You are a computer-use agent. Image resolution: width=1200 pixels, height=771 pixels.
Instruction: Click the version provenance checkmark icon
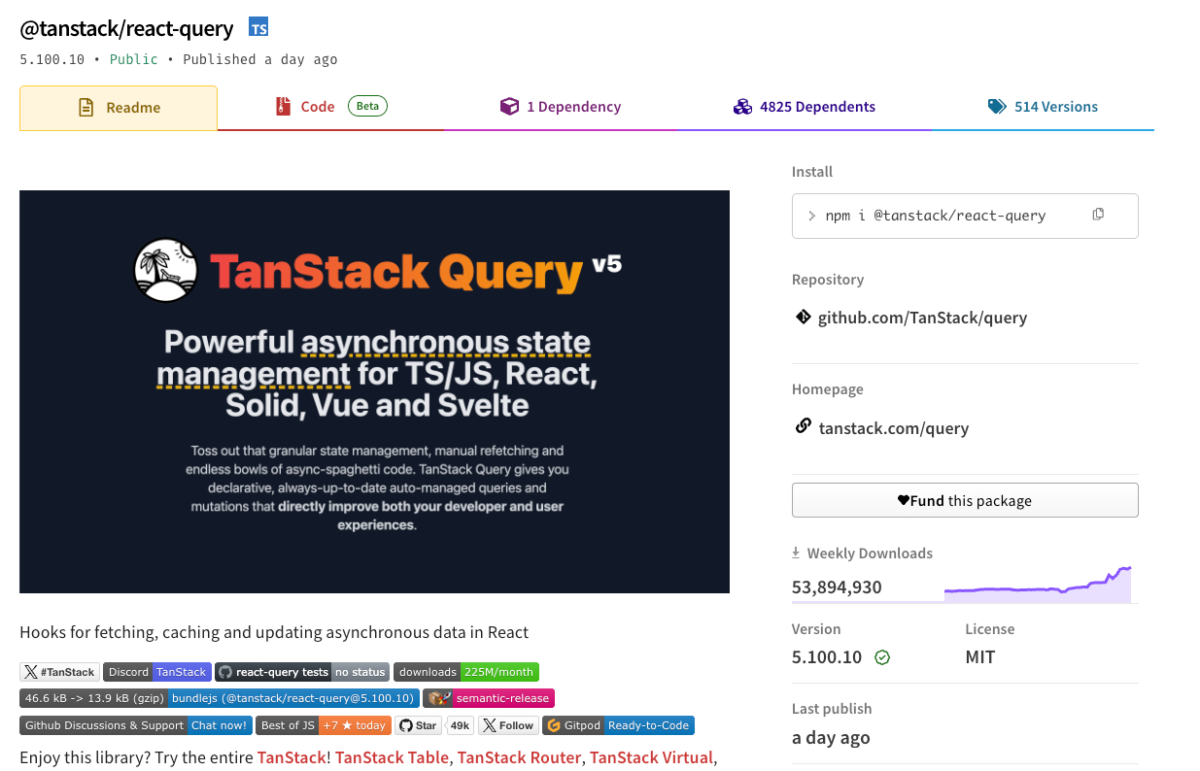point(882,658)
